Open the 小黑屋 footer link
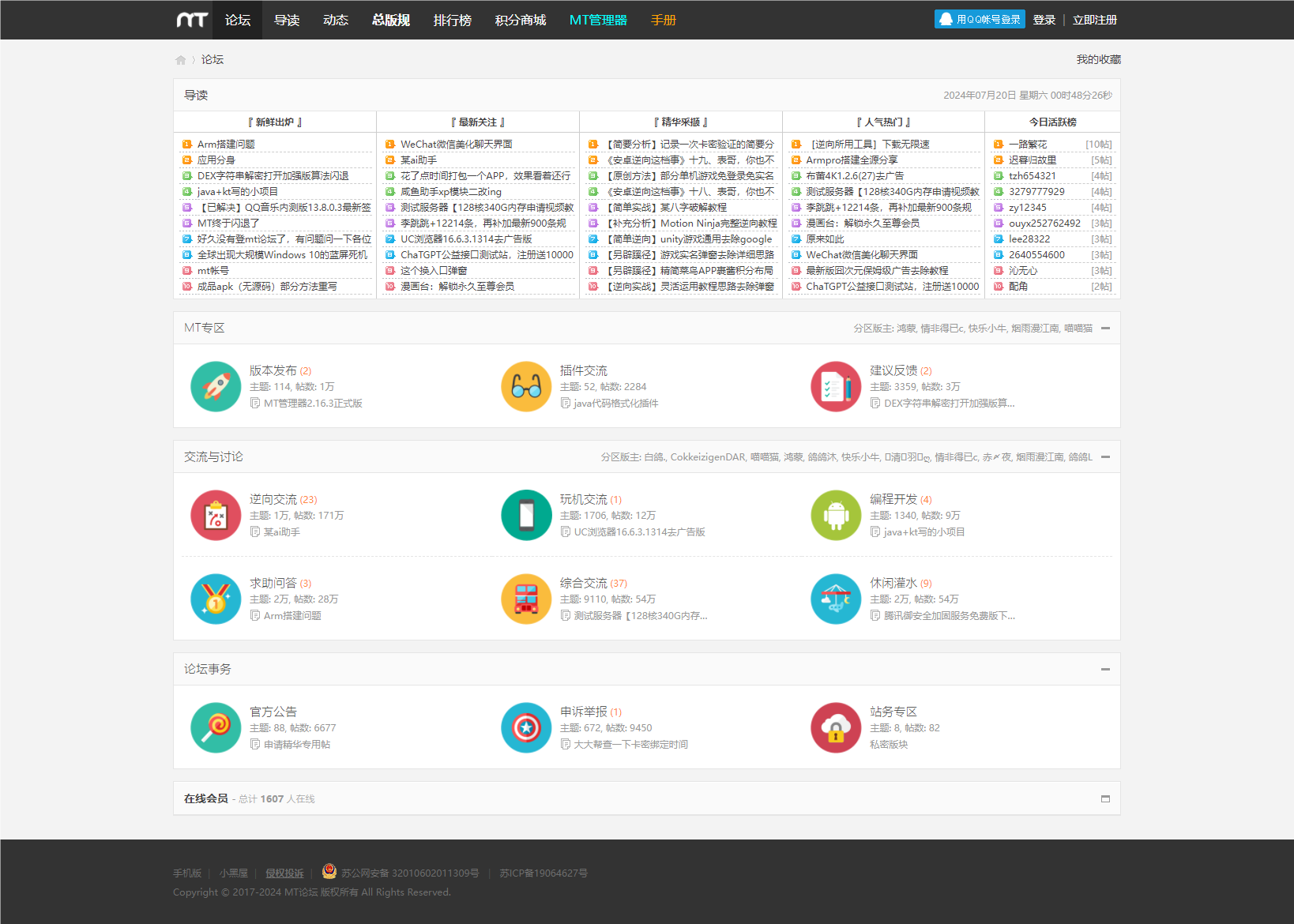The width and height of the screenshot is (1294, 924). (234, 873)
